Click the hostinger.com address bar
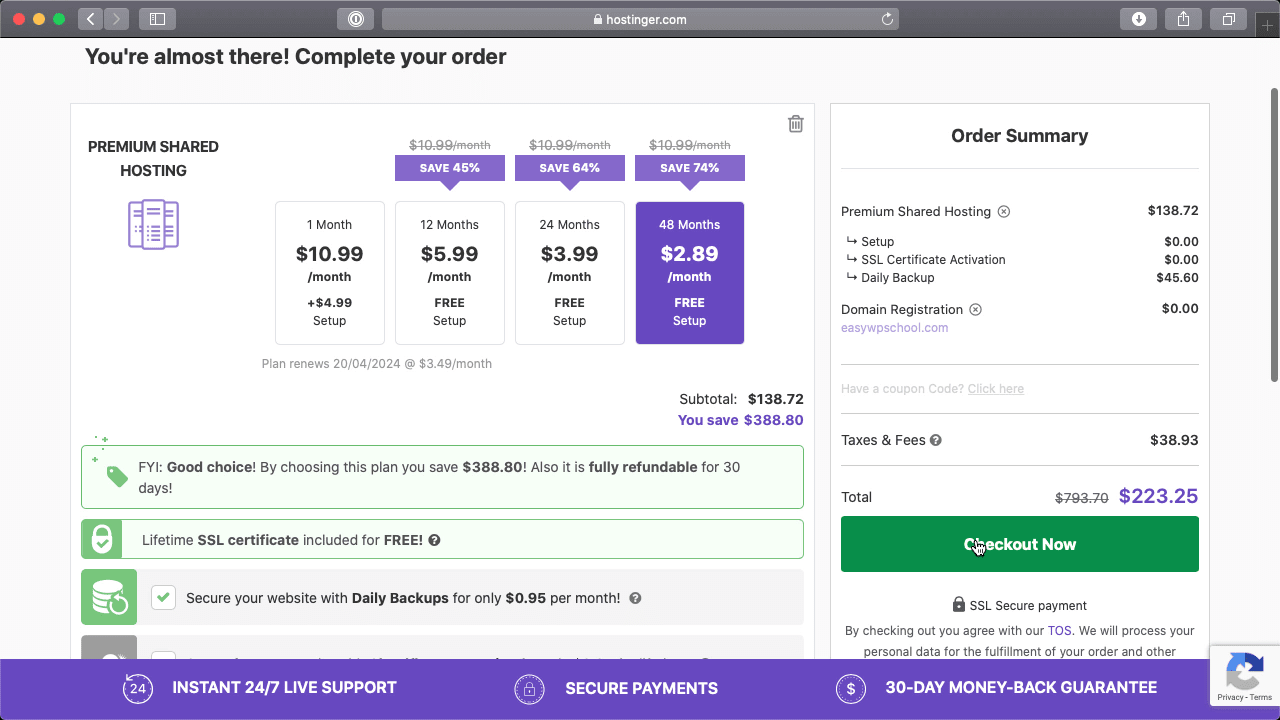Image resolution: width=1280 pixels, height=720 pixels. pyautogui.click(x=640, y=18)
